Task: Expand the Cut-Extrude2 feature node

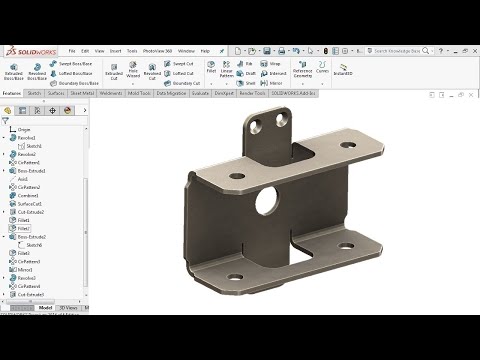Action: click(x=4, y=212)
